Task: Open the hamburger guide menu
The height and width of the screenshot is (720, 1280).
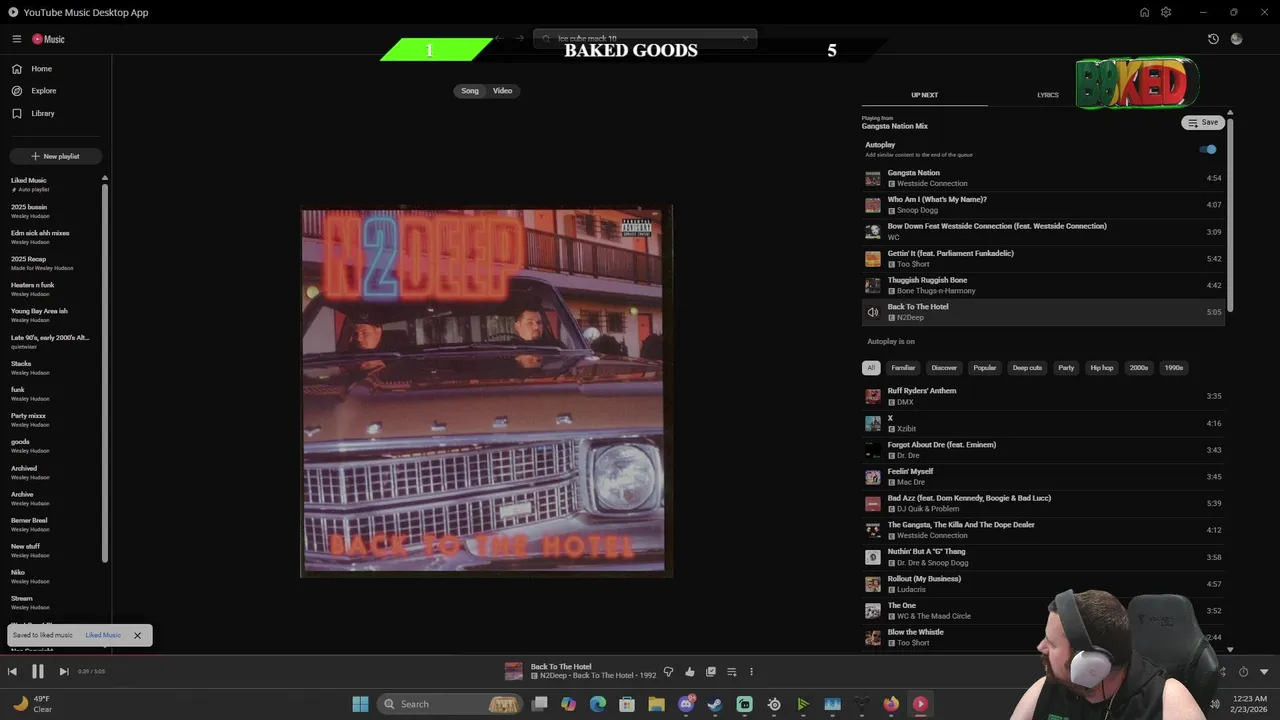Action: 17,39
